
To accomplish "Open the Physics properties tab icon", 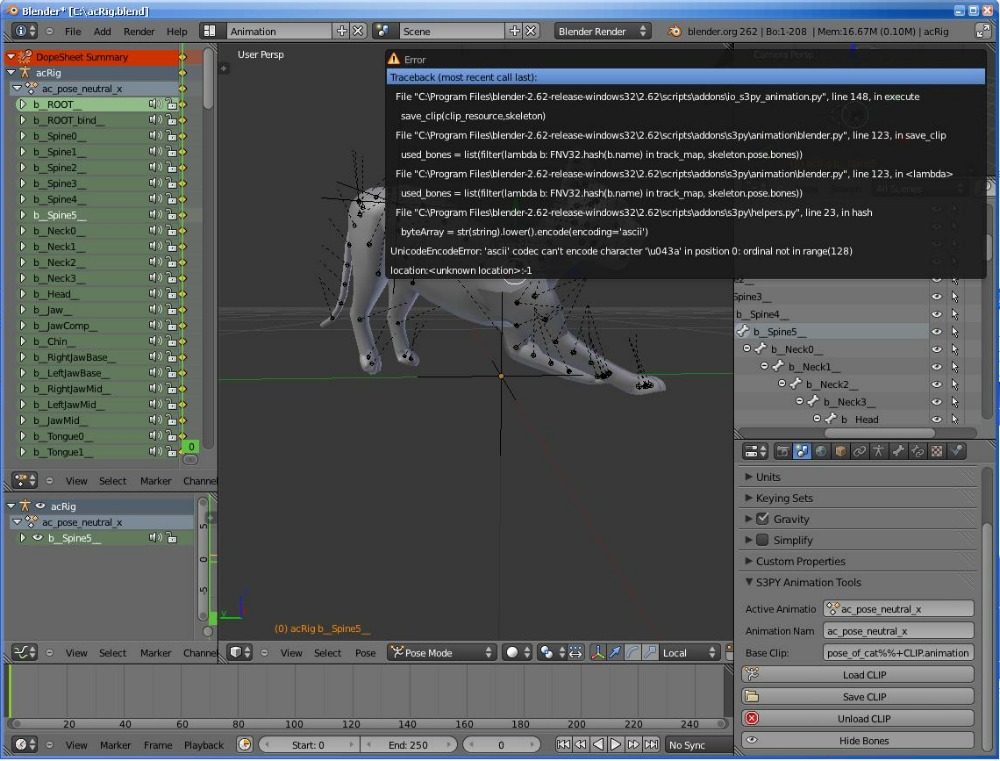I will click(956, 452).
